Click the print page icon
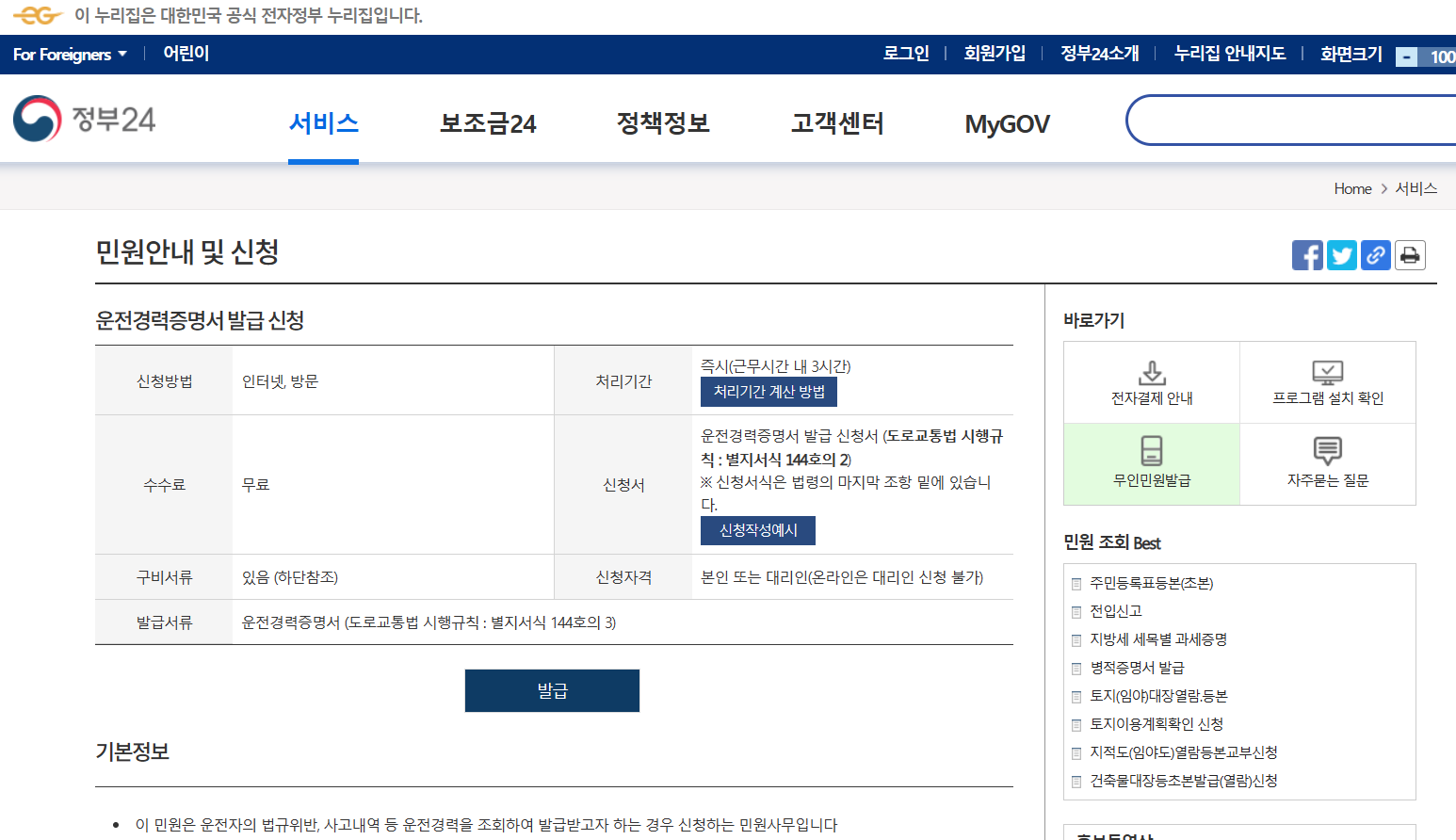 pyautogui.click(x=1410, y=255)
